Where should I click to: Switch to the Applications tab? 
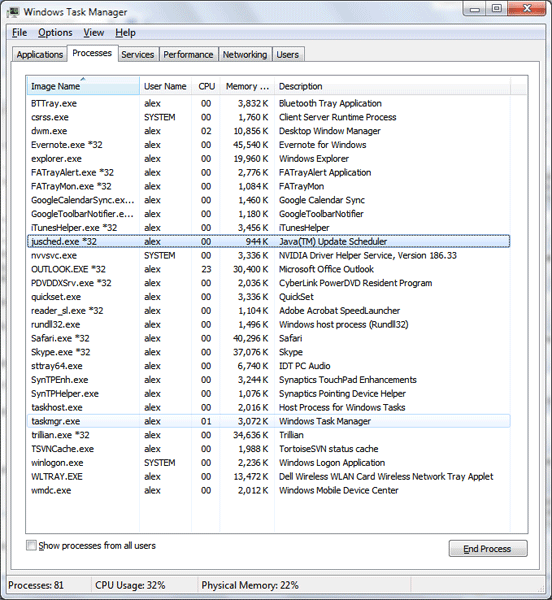pyautogui.click(x=39, y=55)
